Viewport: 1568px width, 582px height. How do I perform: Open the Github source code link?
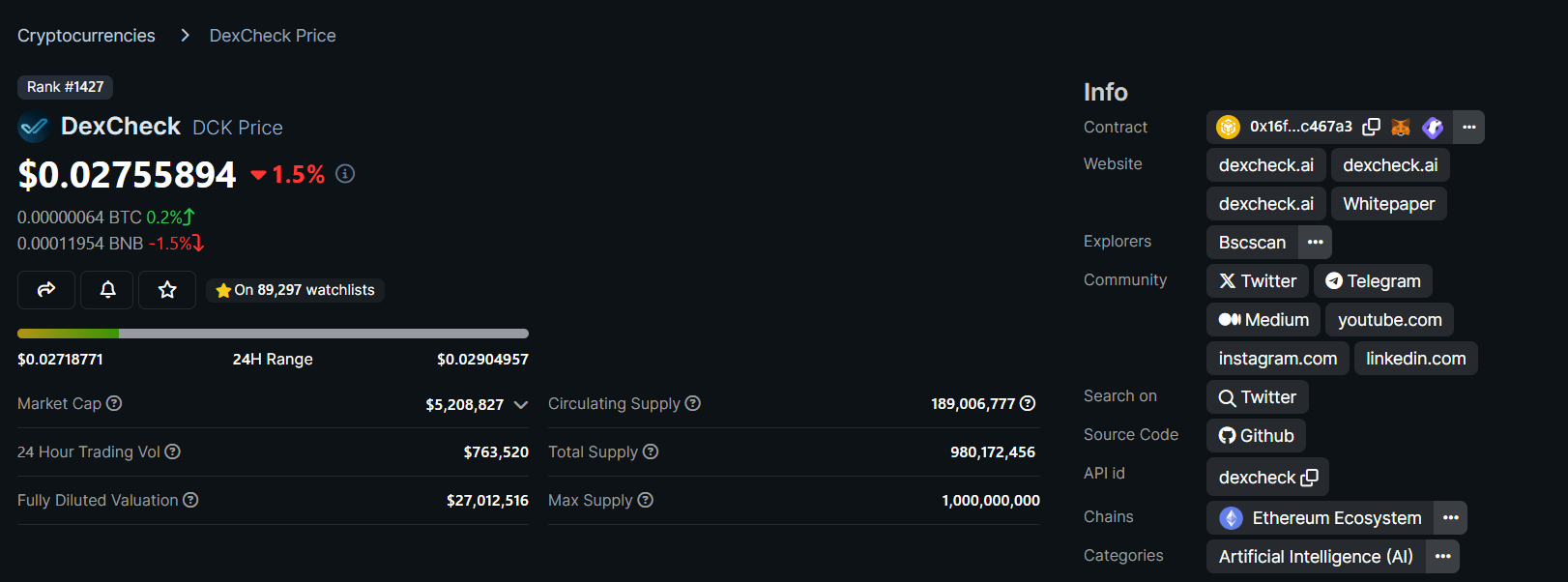click(1256, 436)
